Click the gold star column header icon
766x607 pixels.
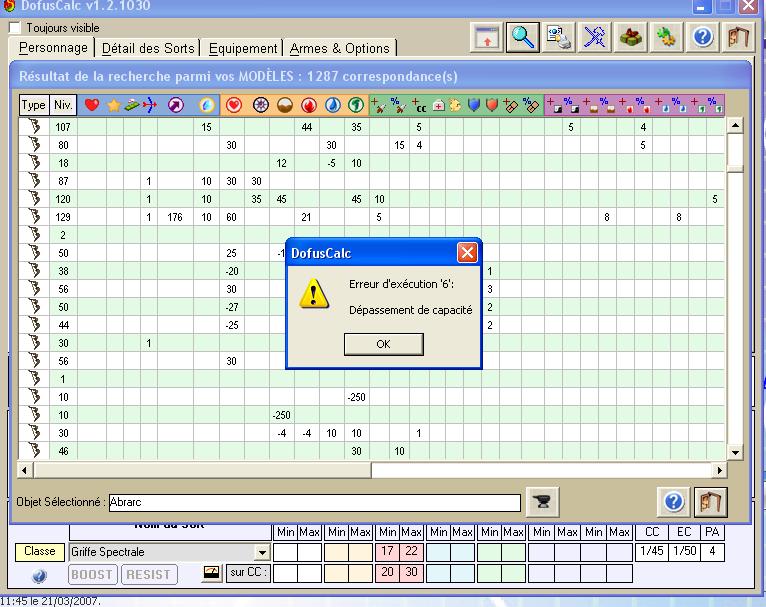pos(114,105)
